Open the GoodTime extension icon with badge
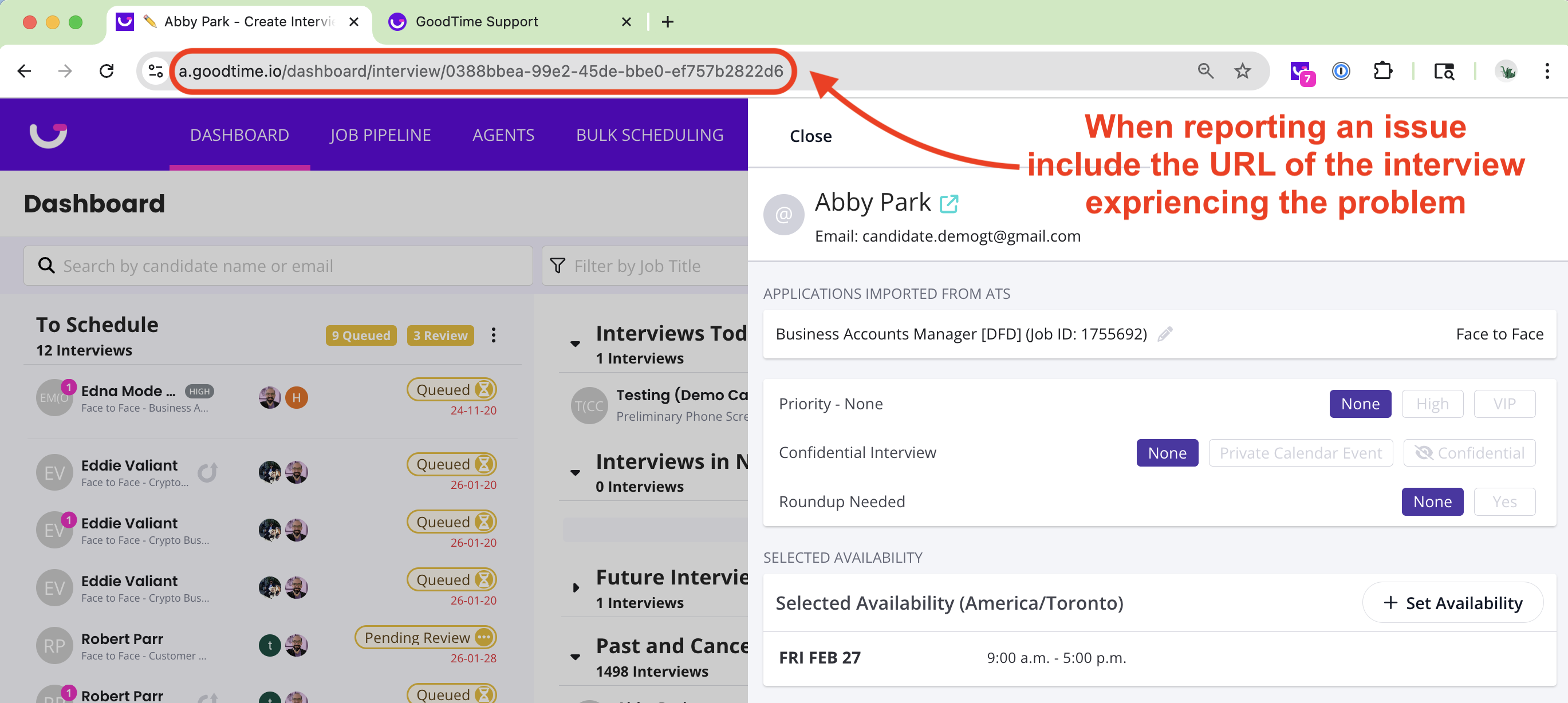 point(1301,72)
